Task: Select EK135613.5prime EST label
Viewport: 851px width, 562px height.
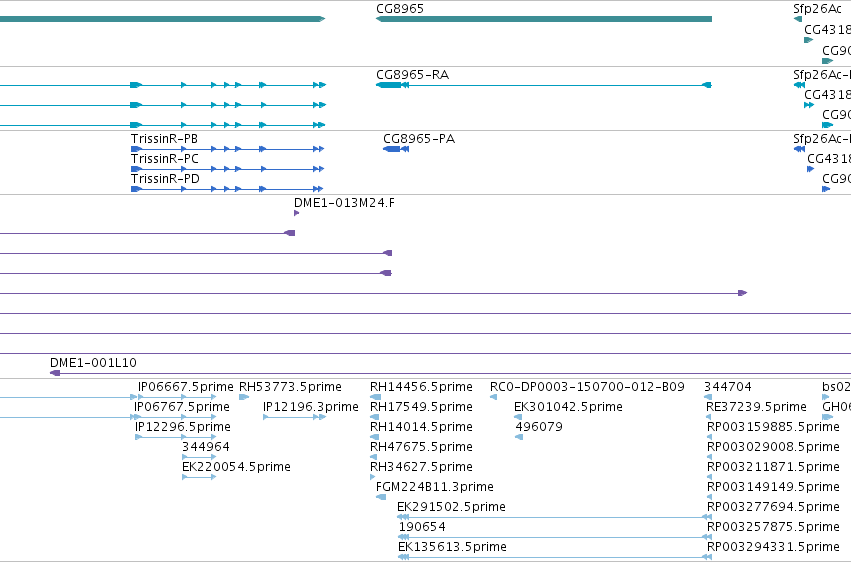Action: click(x=452, y=547)
